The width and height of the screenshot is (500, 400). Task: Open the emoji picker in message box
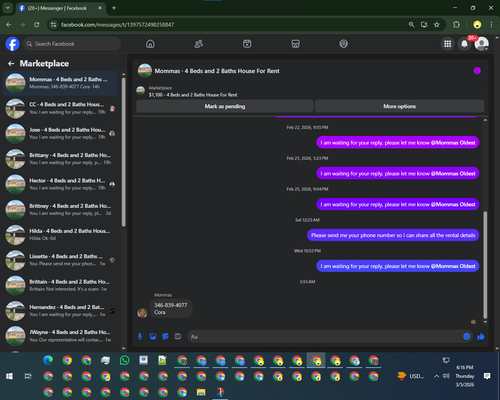(x=467, y=336)
